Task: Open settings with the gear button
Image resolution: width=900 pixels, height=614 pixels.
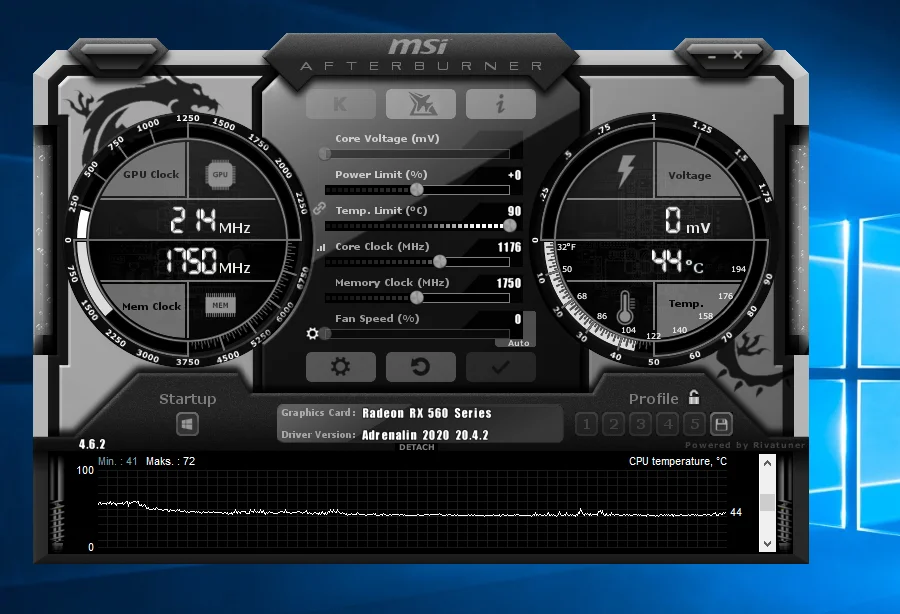Action: [x=340, y=367]
